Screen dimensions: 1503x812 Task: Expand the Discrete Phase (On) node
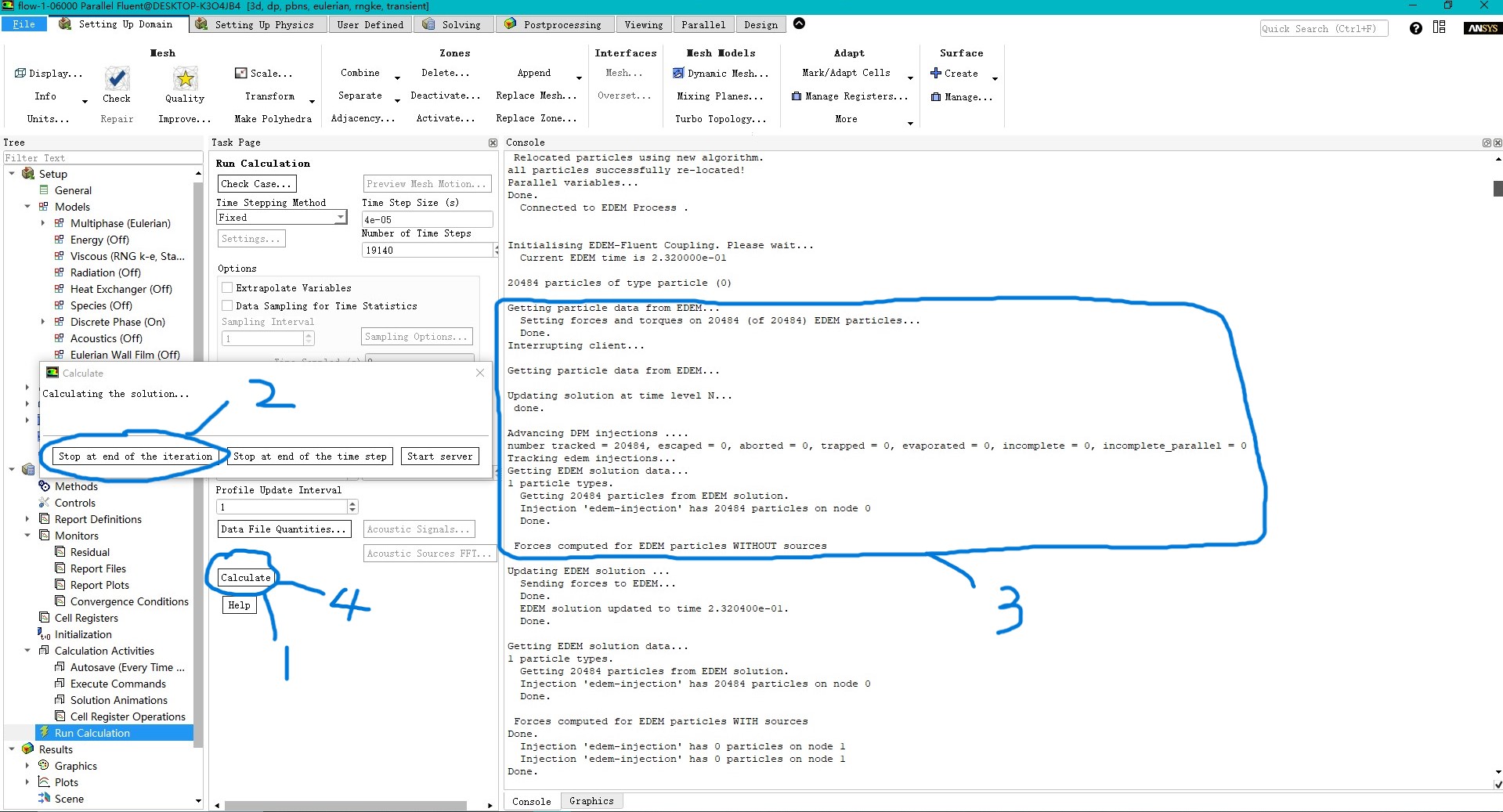coord(43,322)
